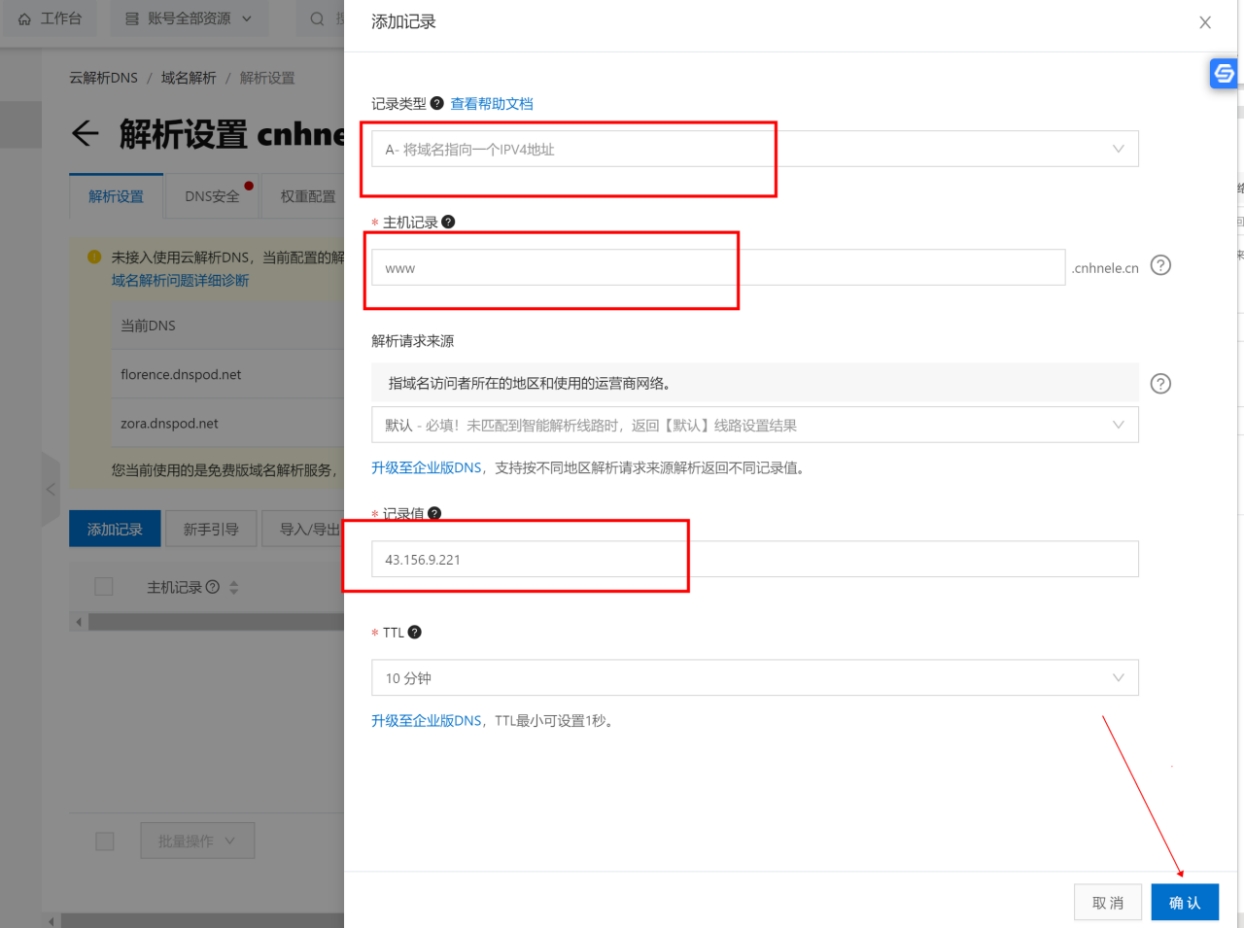Click the blue 添加记录 button
Screen dimensions: 1244x928
click(115, 529)
